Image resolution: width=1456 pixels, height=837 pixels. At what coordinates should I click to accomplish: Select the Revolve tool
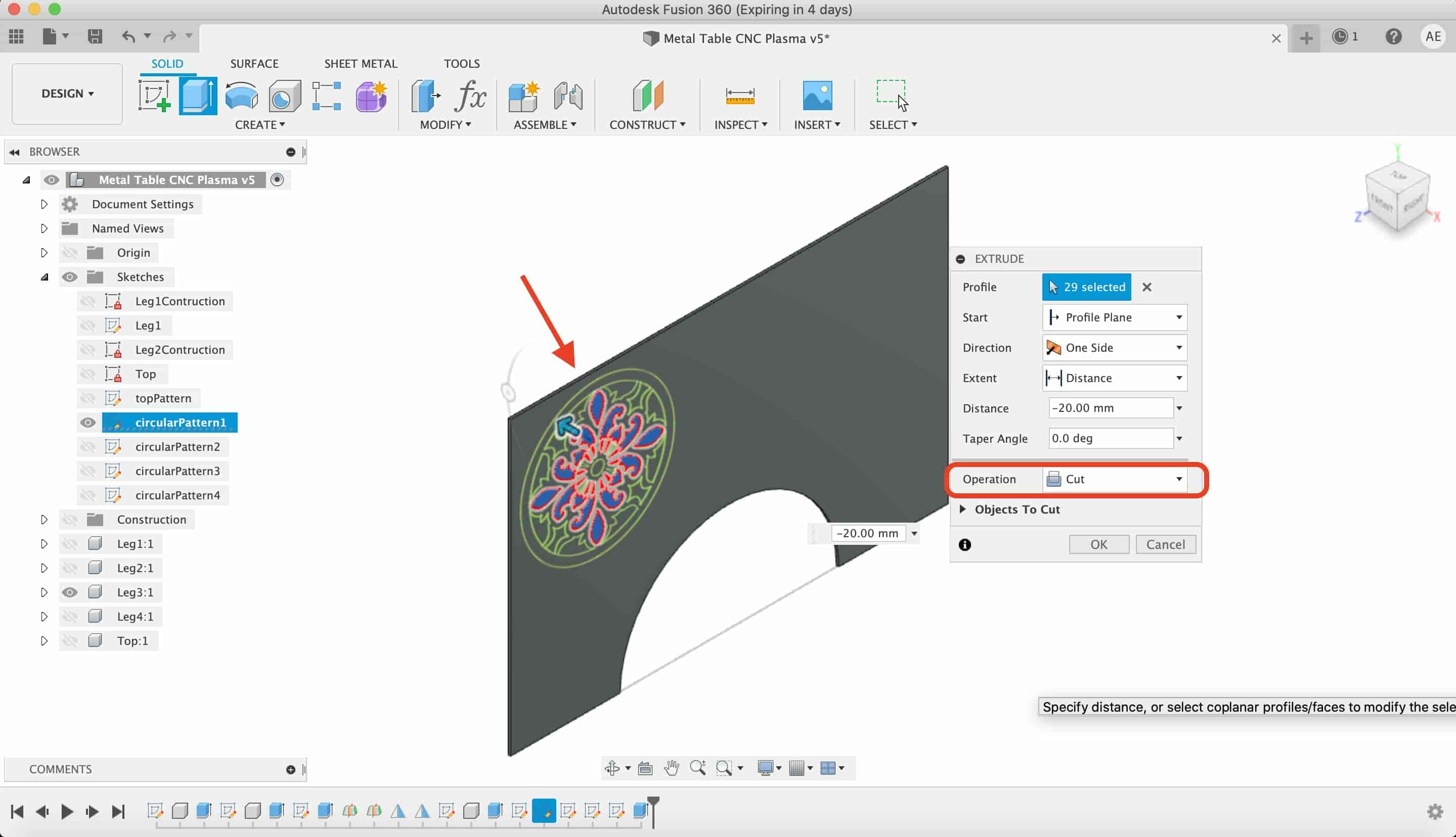click(x=242, y=96)
